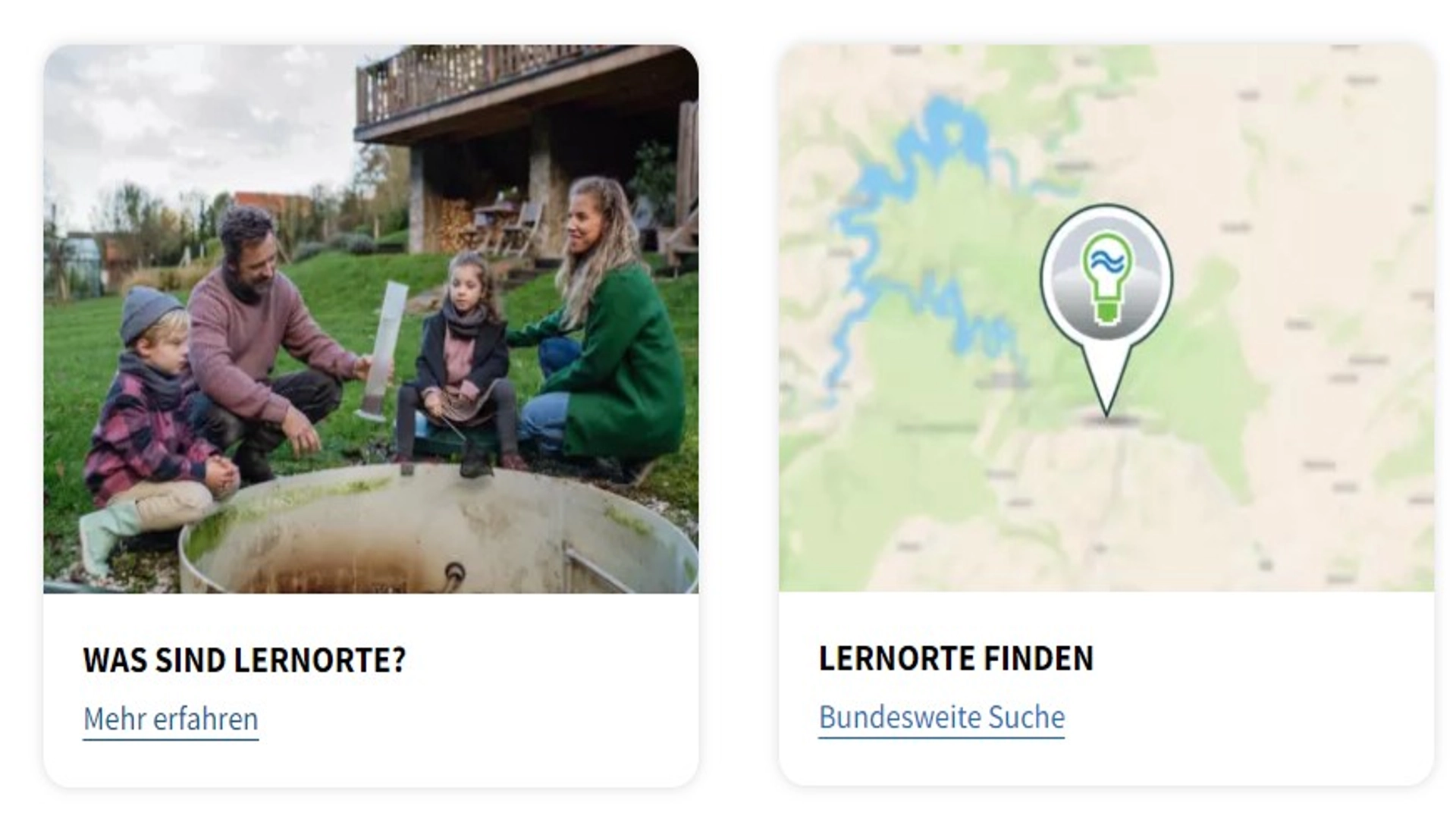Click the blue wave symbol inside bulb
The height and width of the screenshot is (819, 1456).
(x=1106, y=263)
